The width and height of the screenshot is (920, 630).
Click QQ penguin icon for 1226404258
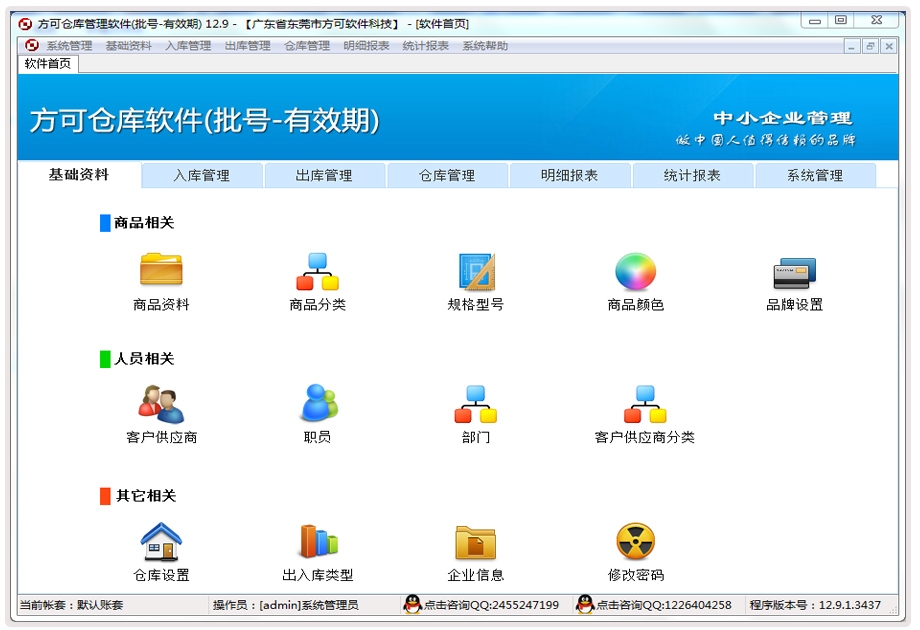pos(585,604)
